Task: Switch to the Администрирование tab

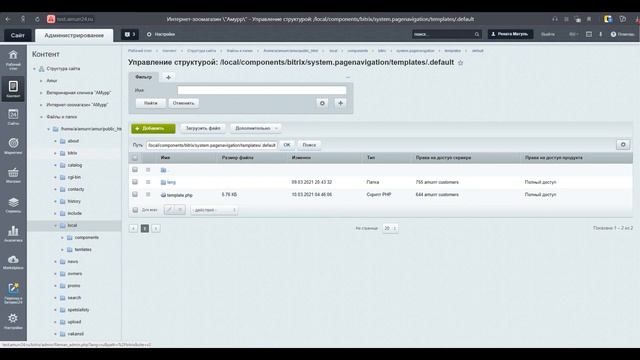Action: pyautogui.click(x=74, y=36)
